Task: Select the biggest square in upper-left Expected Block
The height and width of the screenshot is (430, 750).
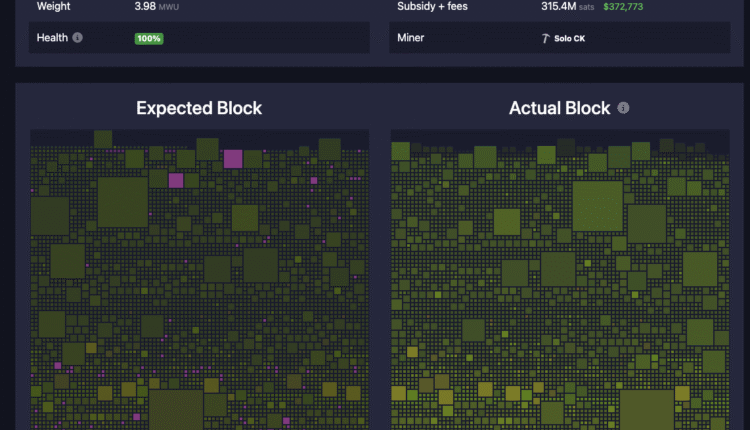Action: [123, 202]
